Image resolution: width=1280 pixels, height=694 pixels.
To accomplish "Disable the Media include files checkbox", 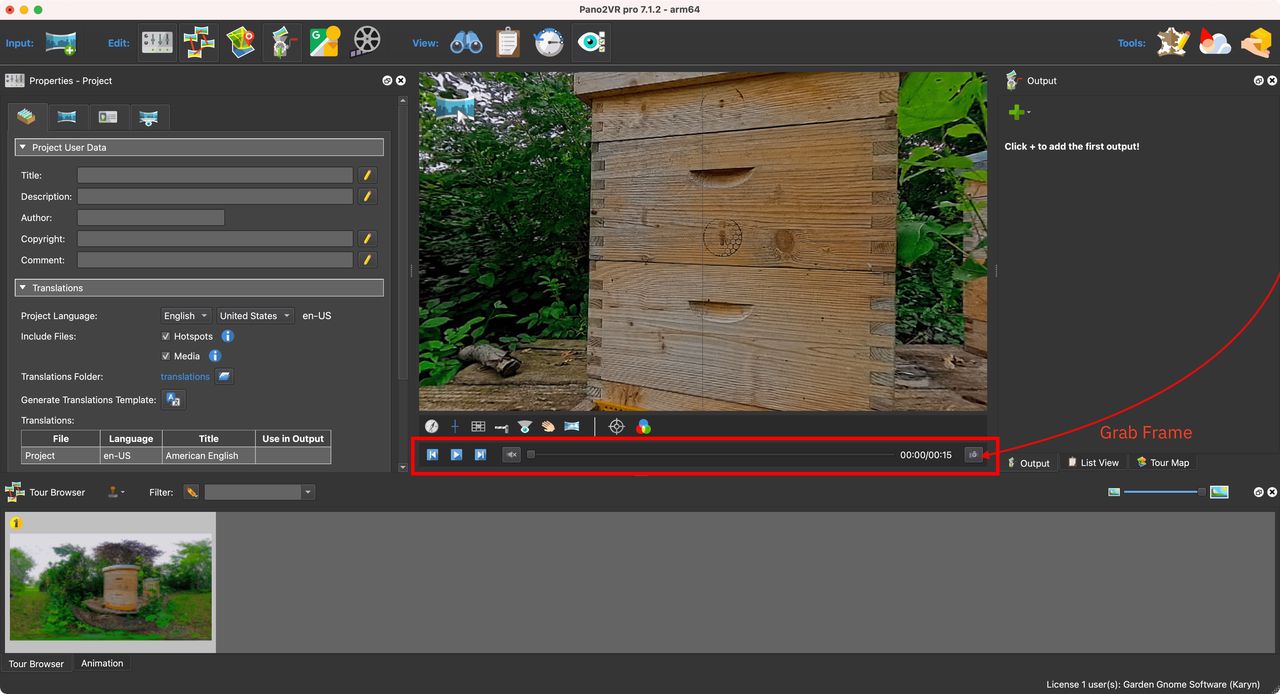I will [165, 356].
